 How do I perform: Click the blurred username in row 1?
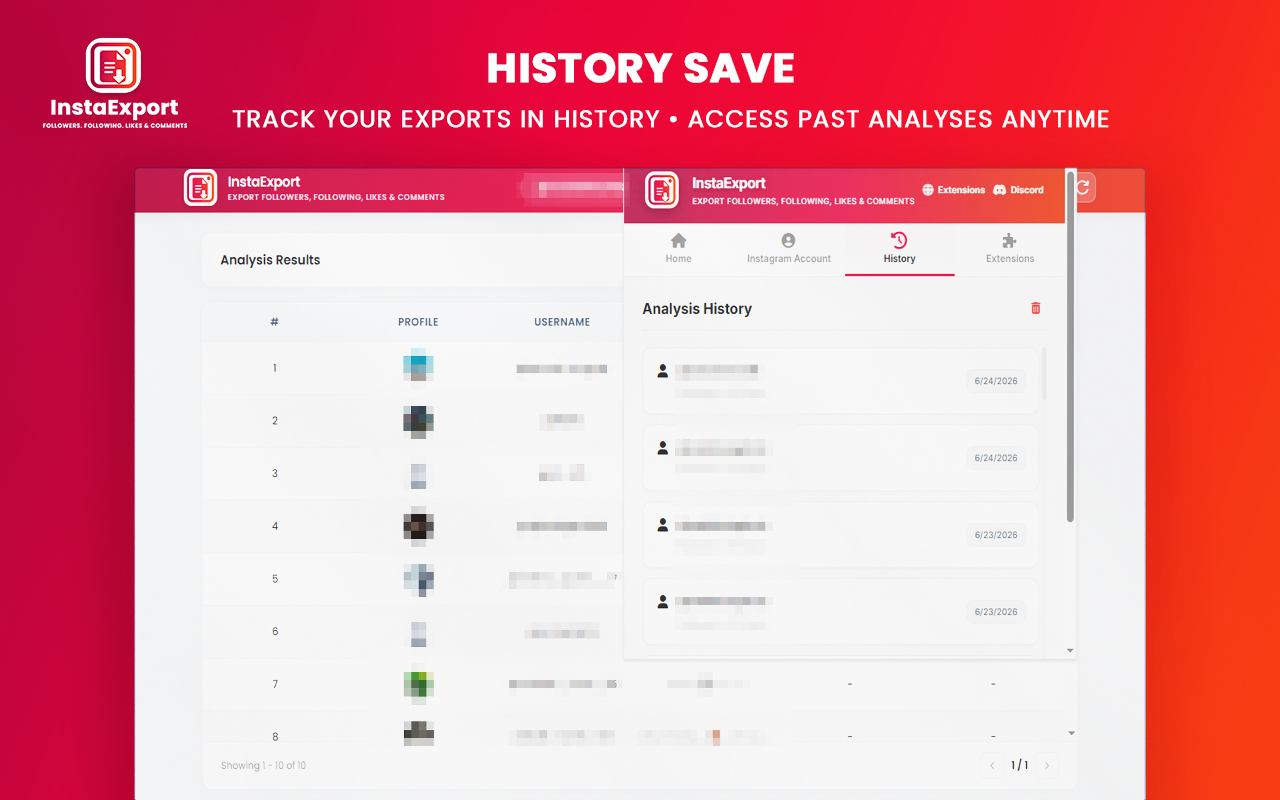[x=562, y=369]
